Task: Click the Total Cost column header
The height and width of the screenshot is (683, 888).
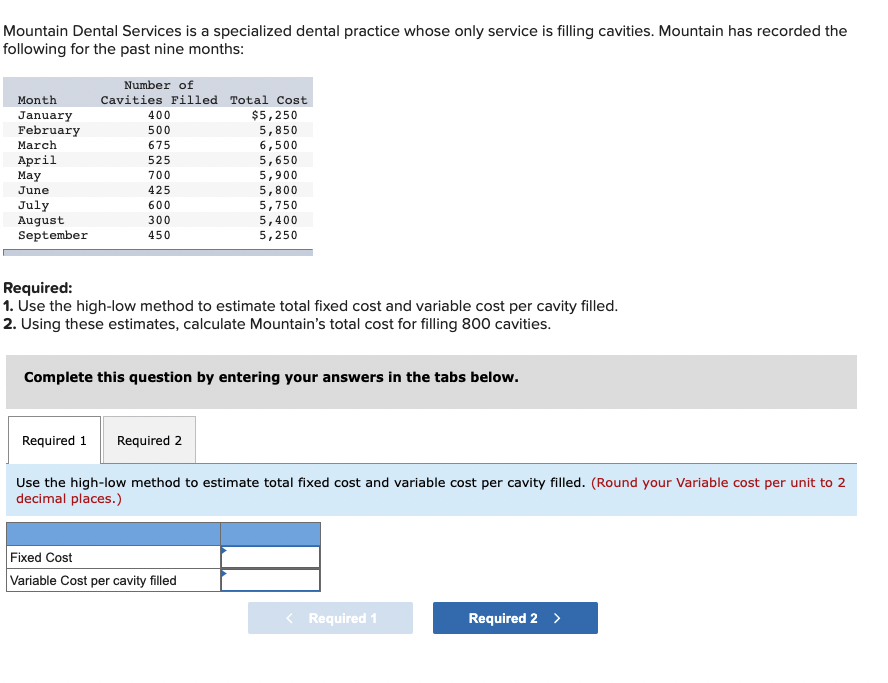Action: point(270,99)
